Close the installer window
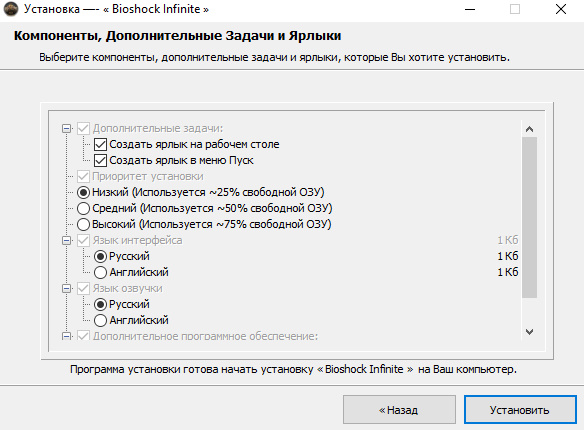The width and height of the screenshot is (584, 430). click(x=561, y=9)
